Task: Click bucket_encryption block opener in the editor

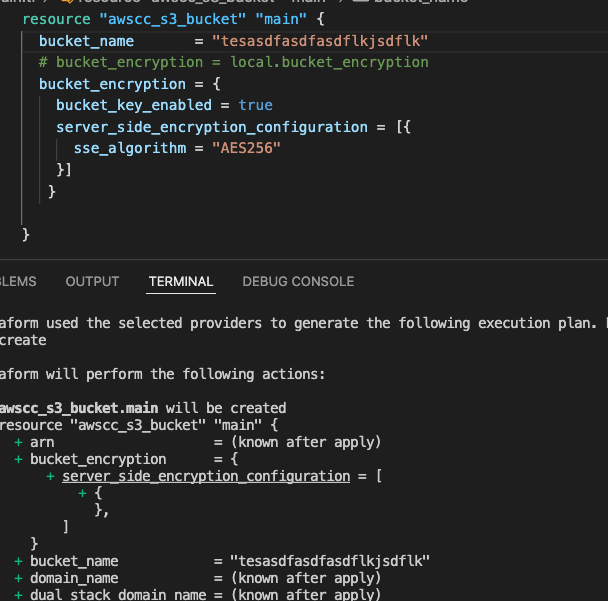Action: coord(130,84)
